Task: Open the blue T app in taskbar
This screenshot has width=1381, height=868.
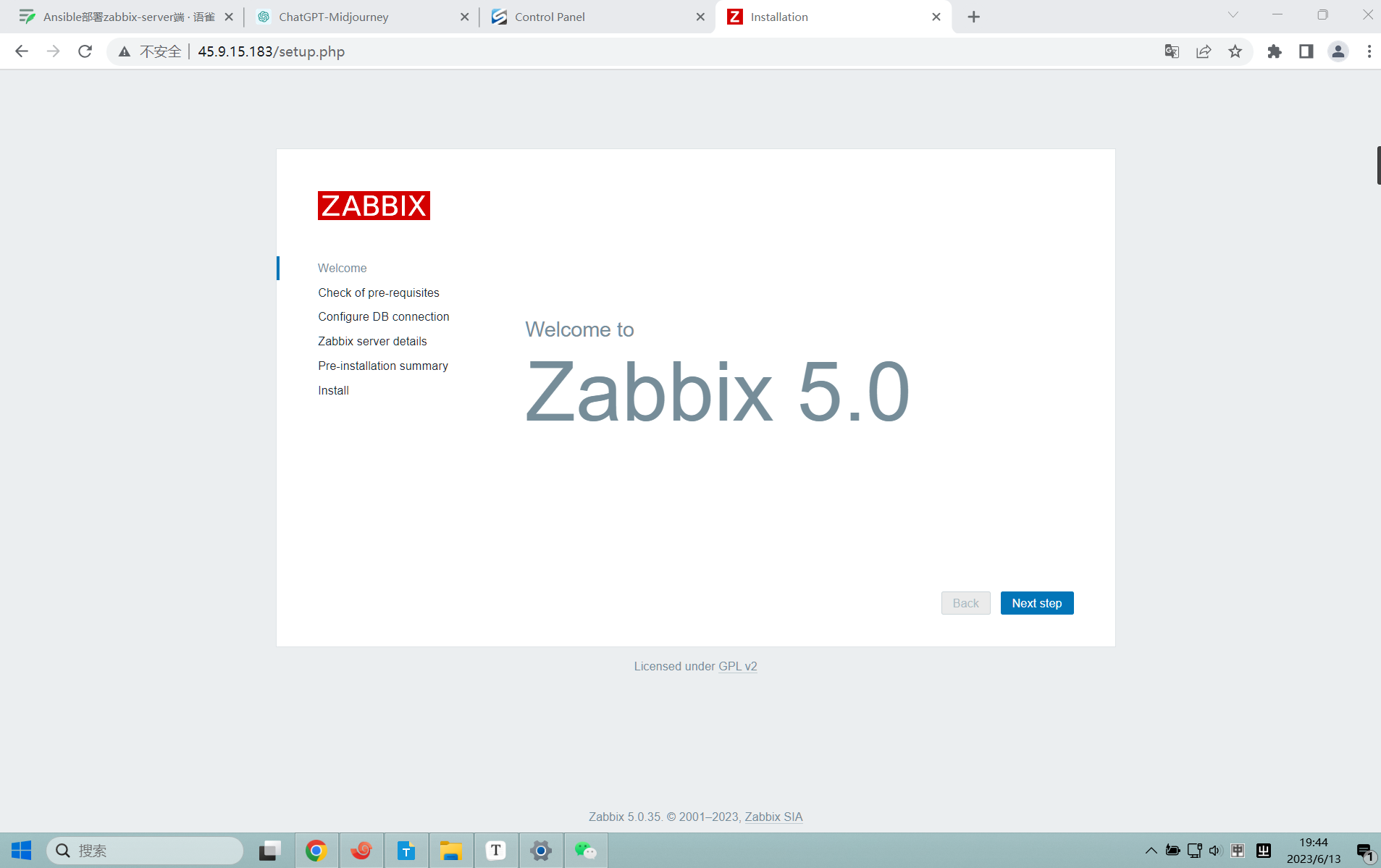Action: point(406,851)
